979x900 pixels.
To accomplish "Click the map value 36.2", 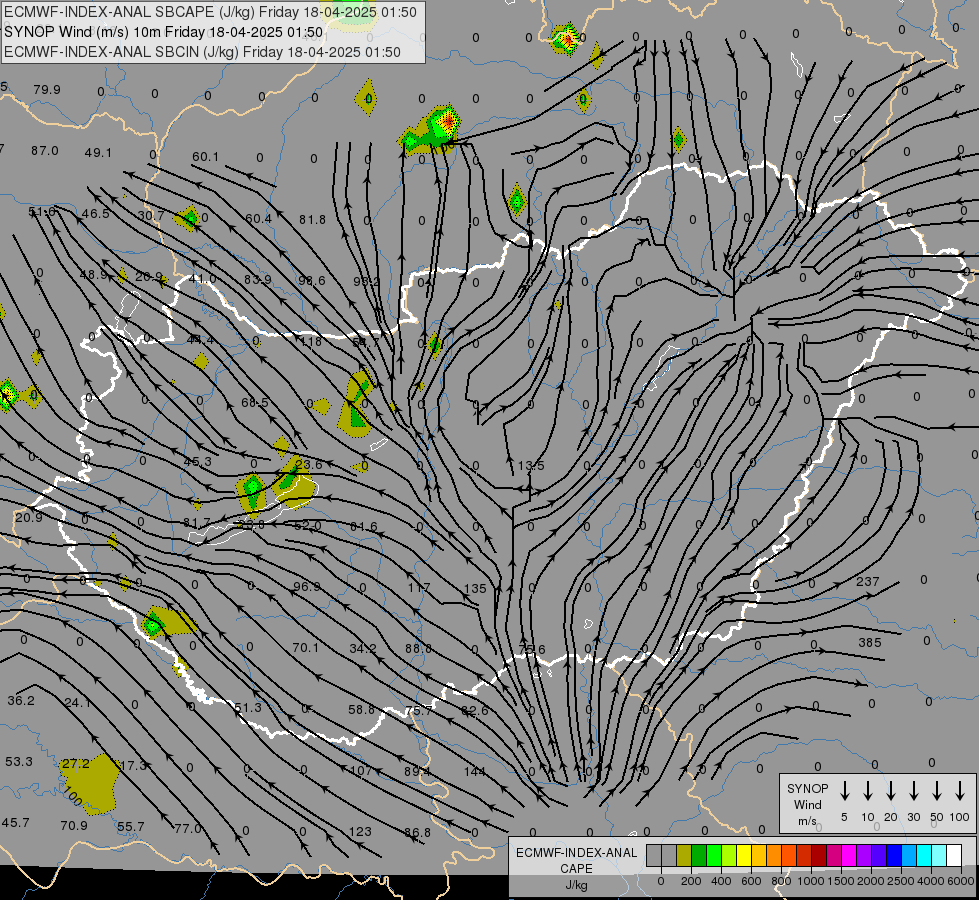I will (x=21, y=701).
